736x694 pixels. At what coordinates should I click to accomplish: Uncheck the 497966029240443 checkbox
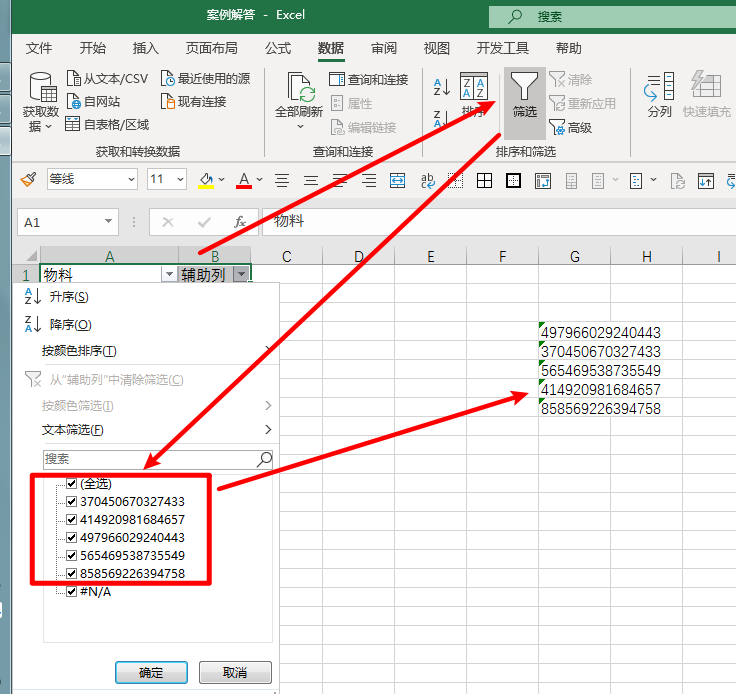[x=71, y=537]
